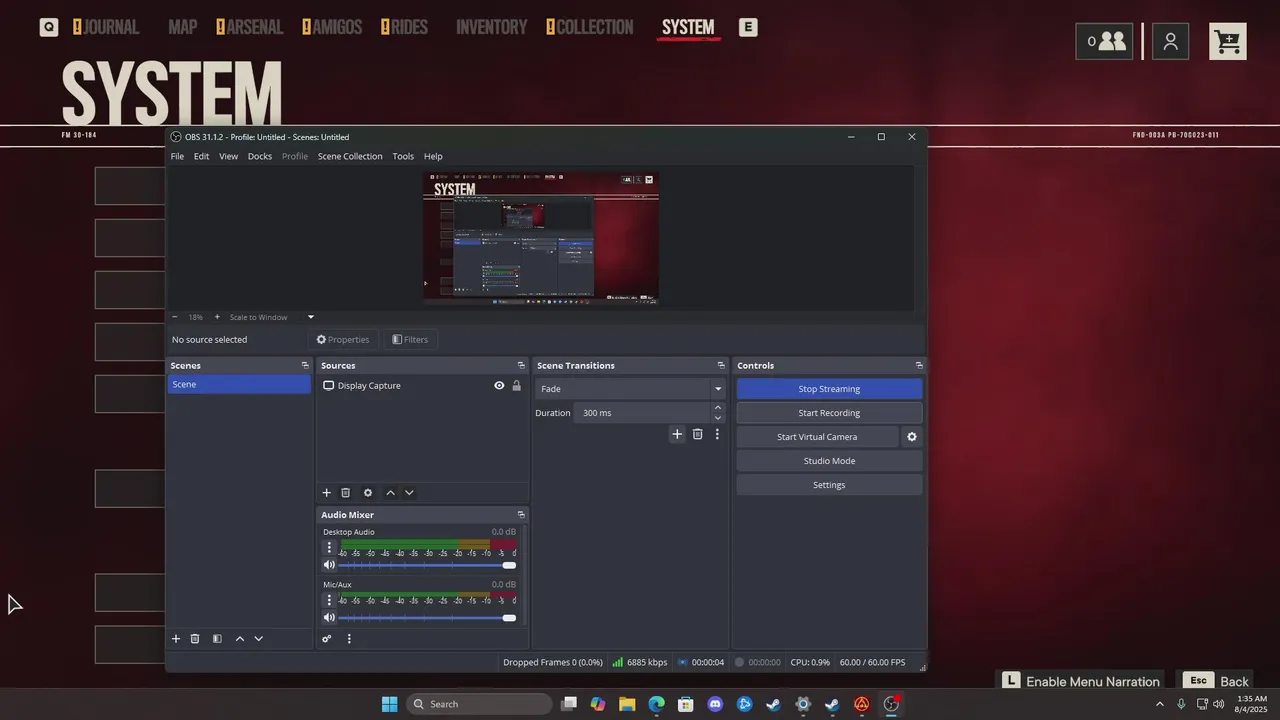Pop out the Scene Transitions dock
This screenshot has height=720, width=1280.
pos(721,365)
